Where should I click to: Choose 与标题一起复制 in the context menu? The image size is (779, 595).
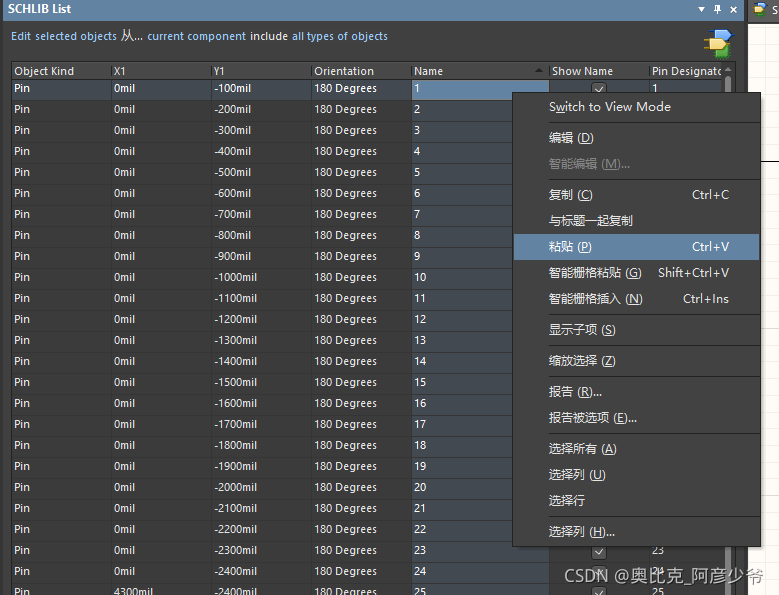(636, 221)
